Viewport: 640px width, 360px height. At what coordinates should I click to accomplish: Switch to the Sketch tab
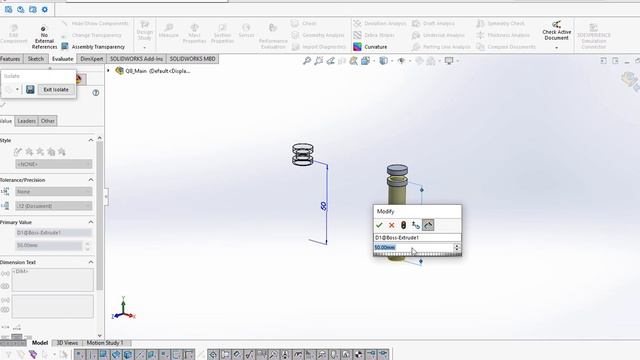click(36, 59)
